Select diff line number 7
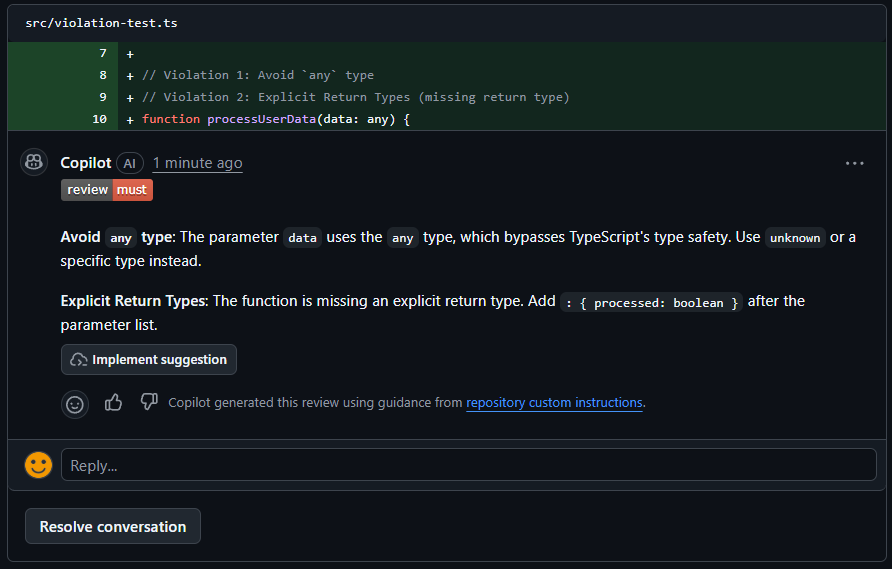Screen dimensions: 892x569 (x=103, y=53)
